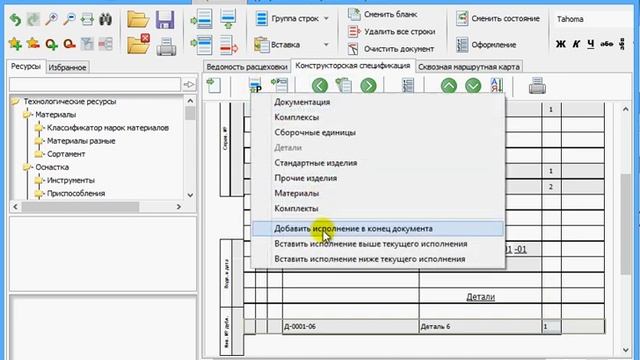Open the Ведомость расцеховки tab
This screenshot has width=640, height=360.
(247, 67)
